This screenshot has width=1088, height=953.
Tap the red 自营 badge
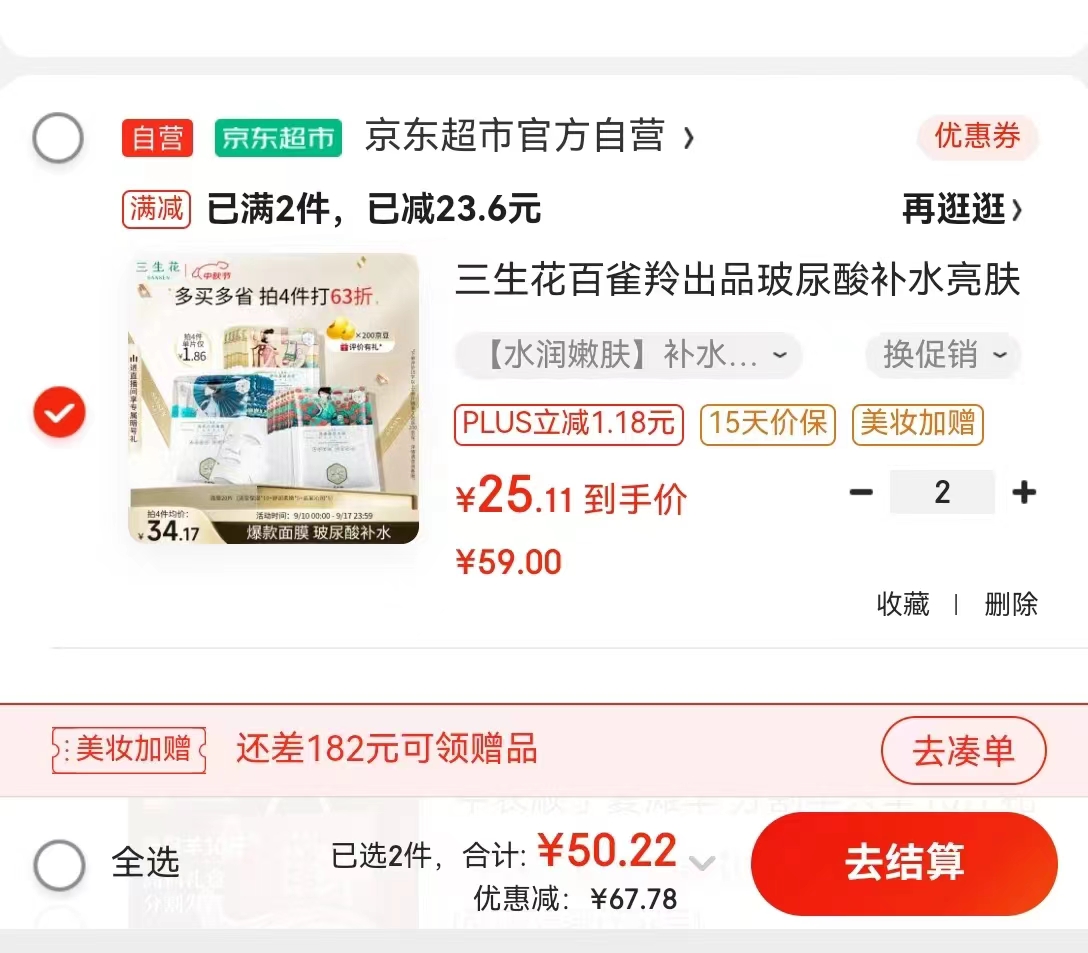[158, 137]
